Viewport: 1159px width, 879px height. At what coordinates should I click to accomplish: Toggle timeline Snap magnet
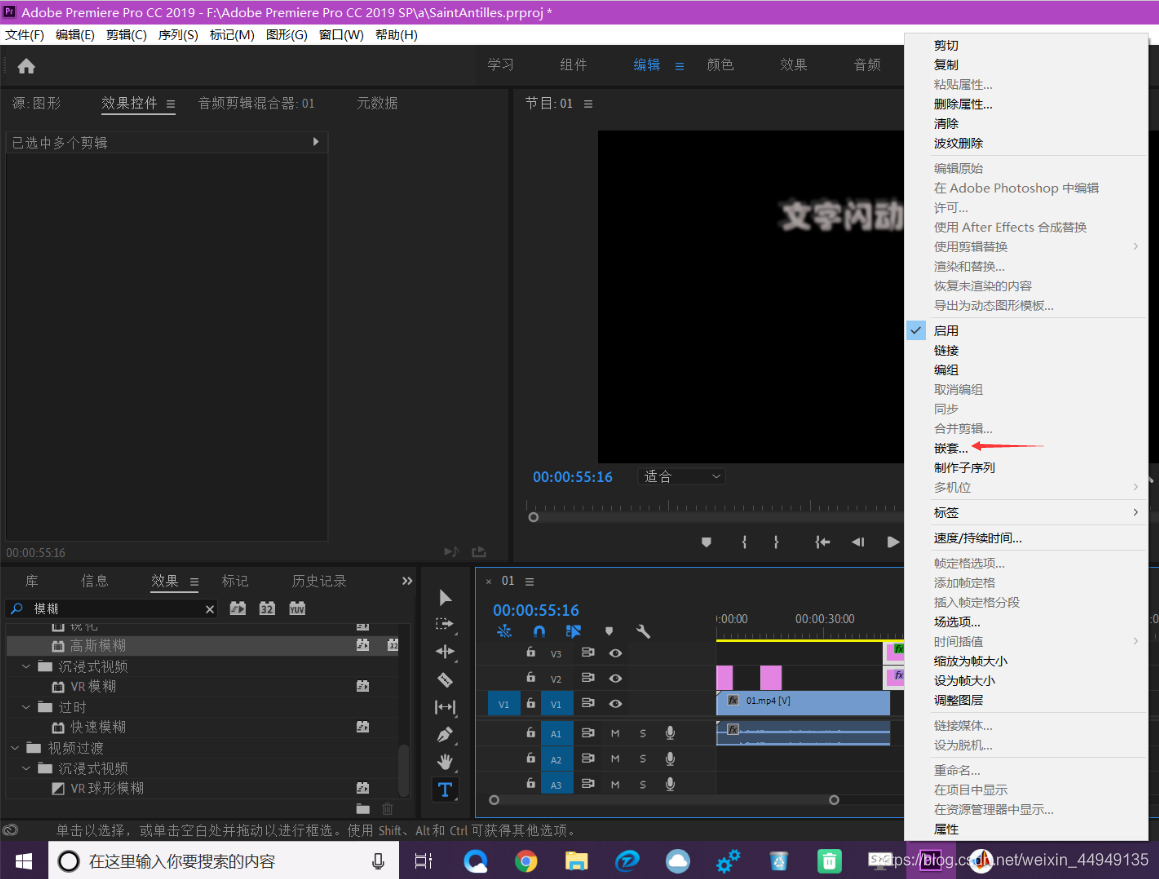[540, 631]
